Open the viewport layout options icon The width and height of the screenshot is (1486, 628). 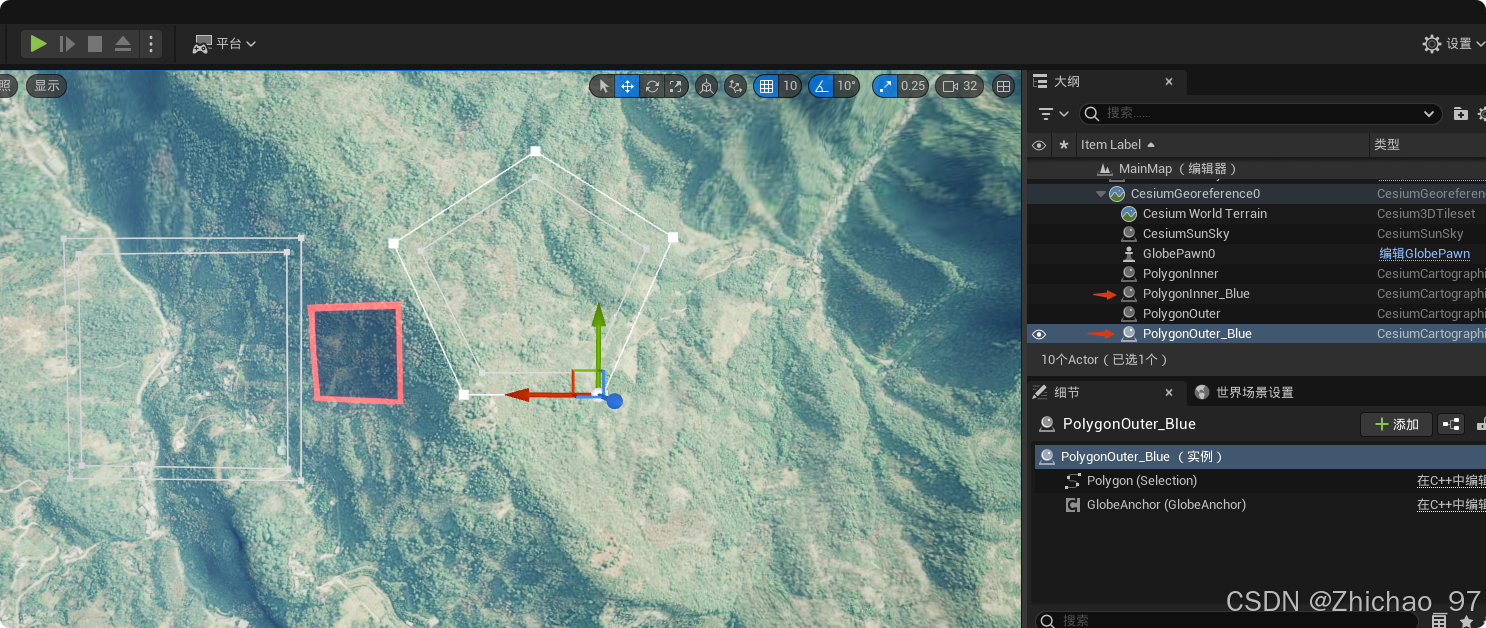tap(1003, 86)
